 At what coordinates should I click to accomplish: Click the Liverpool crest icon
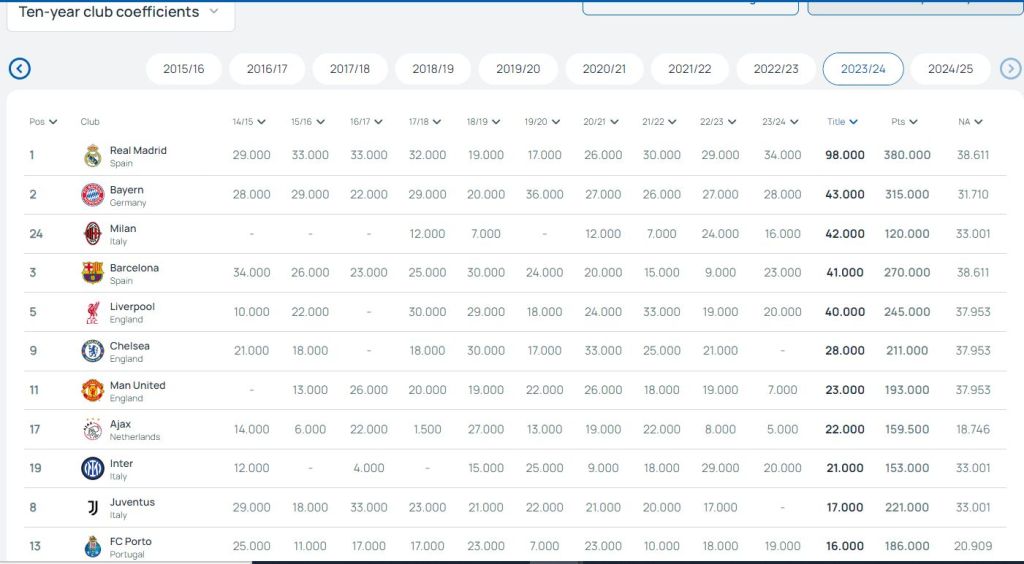point(93,312)
